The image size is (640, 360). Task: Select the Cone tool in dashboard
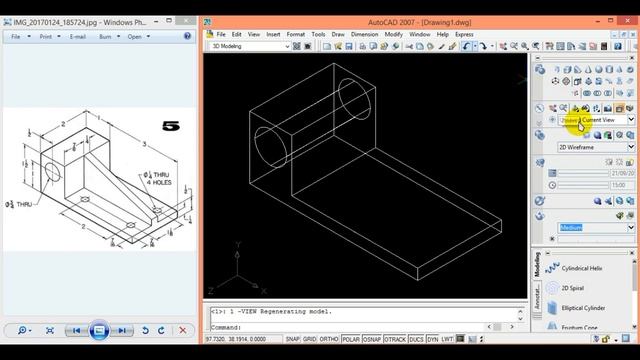(588, 70)
